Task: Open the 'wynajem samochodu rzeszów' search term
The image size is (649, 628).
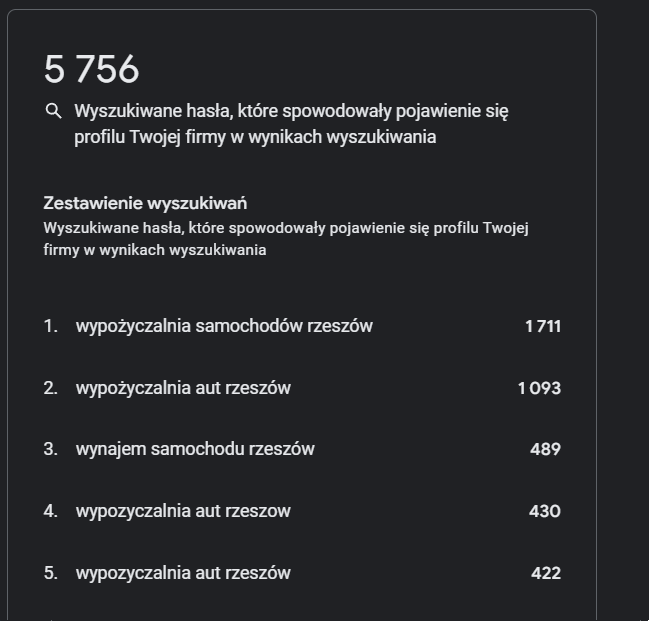Action: 195,449
